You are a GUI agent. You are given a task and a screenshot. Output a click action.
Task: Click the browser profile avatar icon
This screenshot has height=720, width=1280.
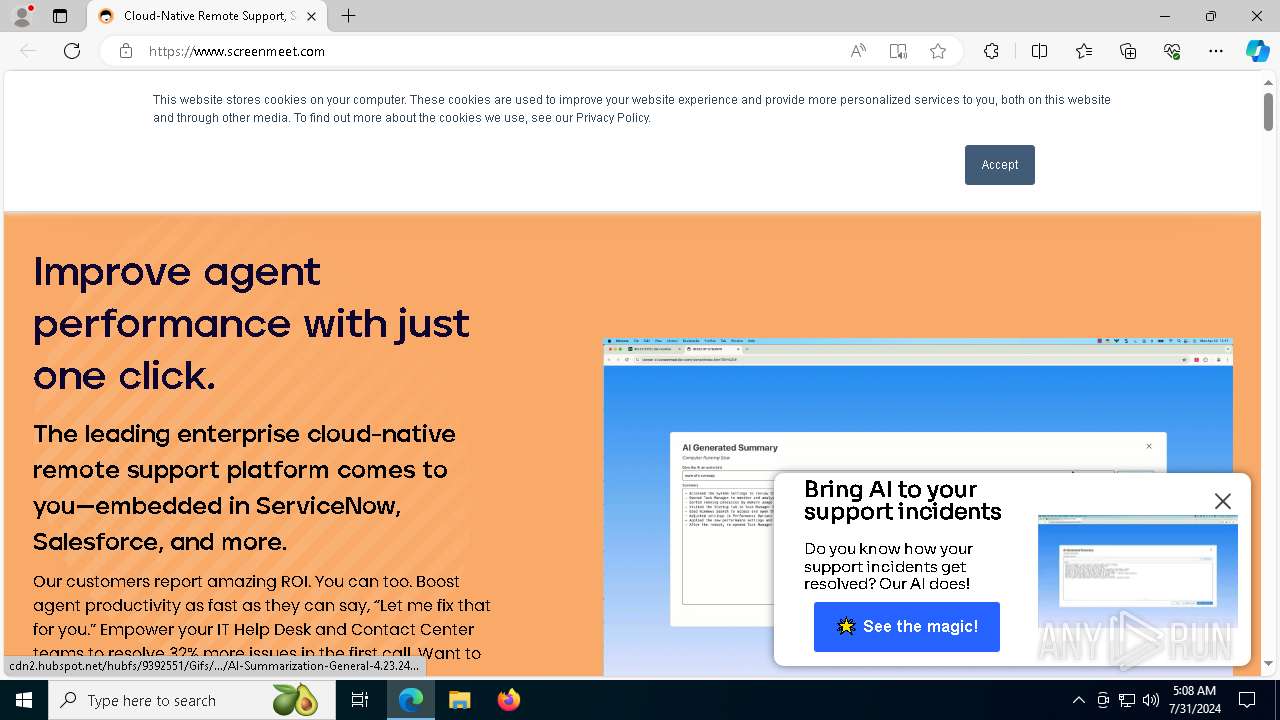click(x=22, y=16)
